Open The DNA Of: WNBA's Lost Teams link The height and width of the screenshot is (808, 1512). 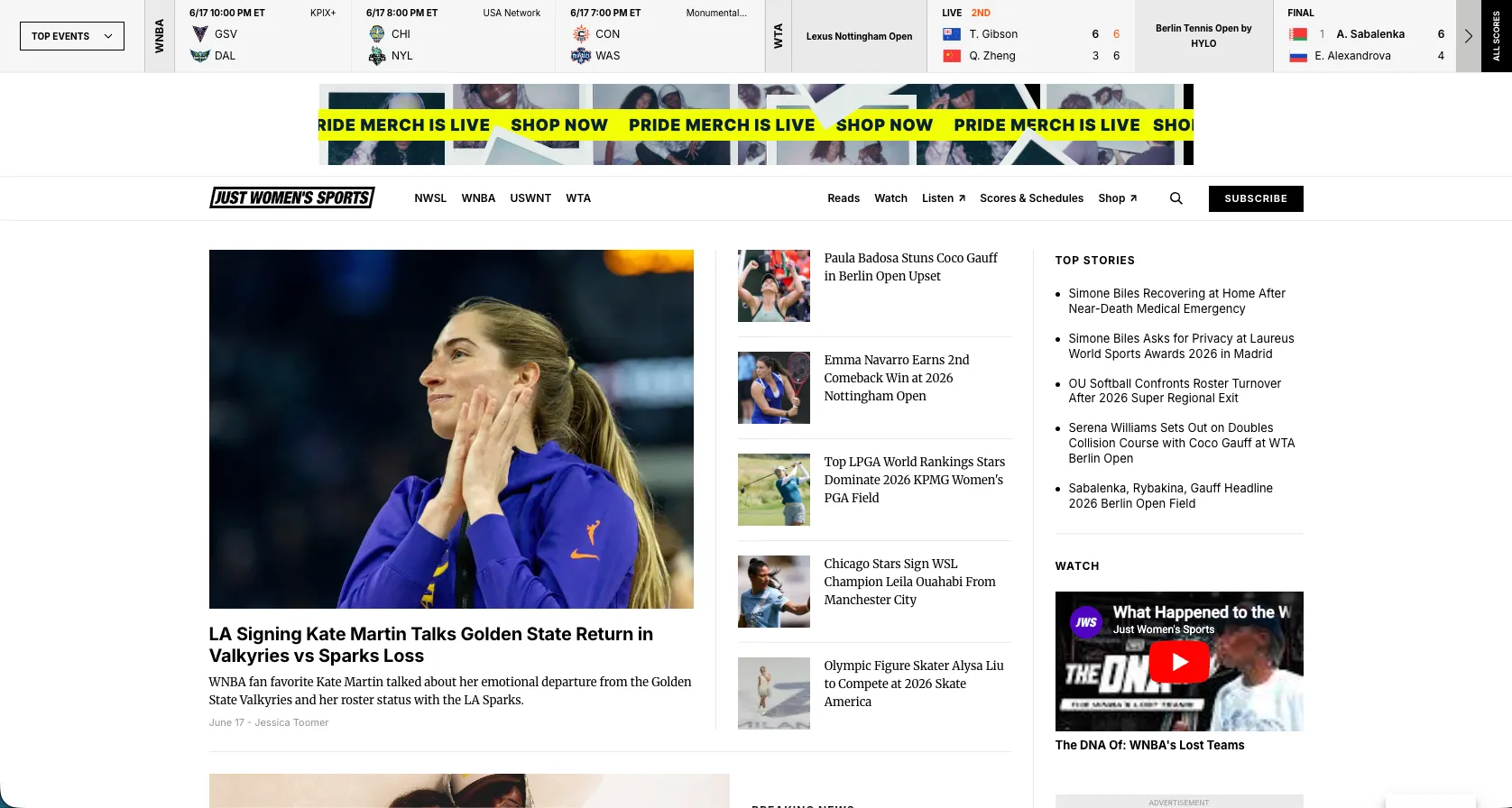pyautogui.click(x=1149, y=745)
